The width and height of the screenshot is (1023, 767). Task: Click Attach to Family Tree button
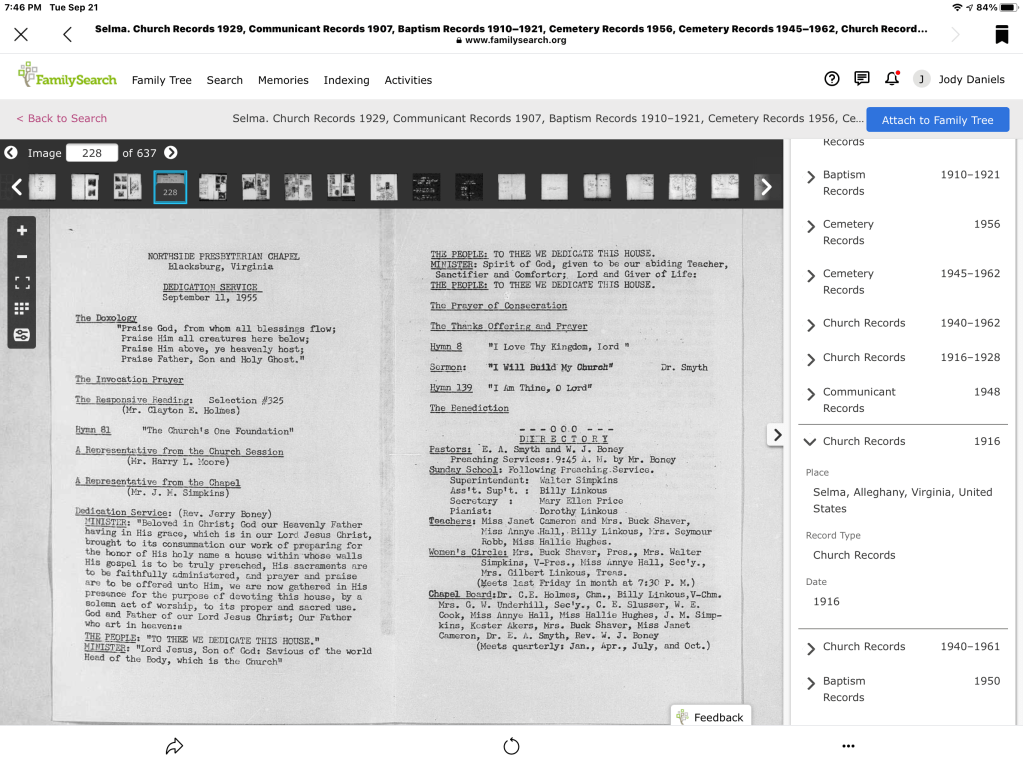(x=937, y=120)
